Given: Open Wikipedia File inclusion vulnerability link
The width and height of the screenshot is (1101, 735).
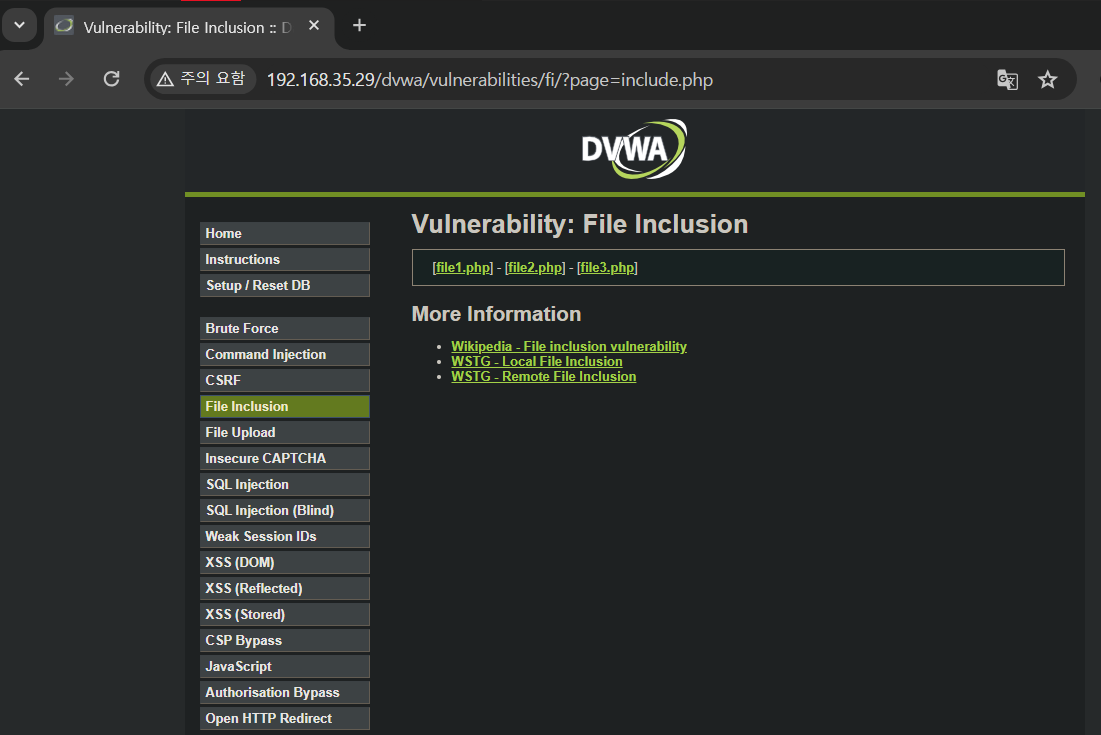Looking at the screenshot, I should (569, 346).
